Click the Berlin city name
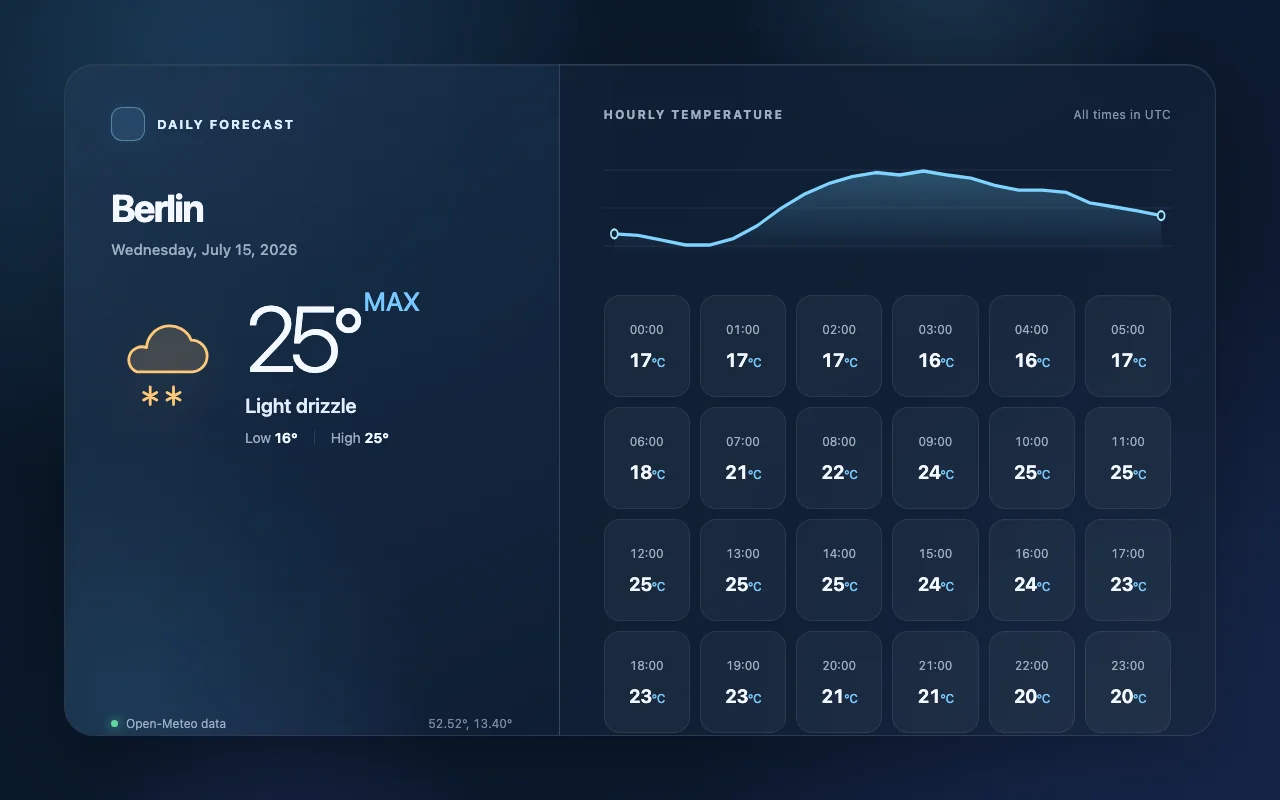 click(157, 209)
